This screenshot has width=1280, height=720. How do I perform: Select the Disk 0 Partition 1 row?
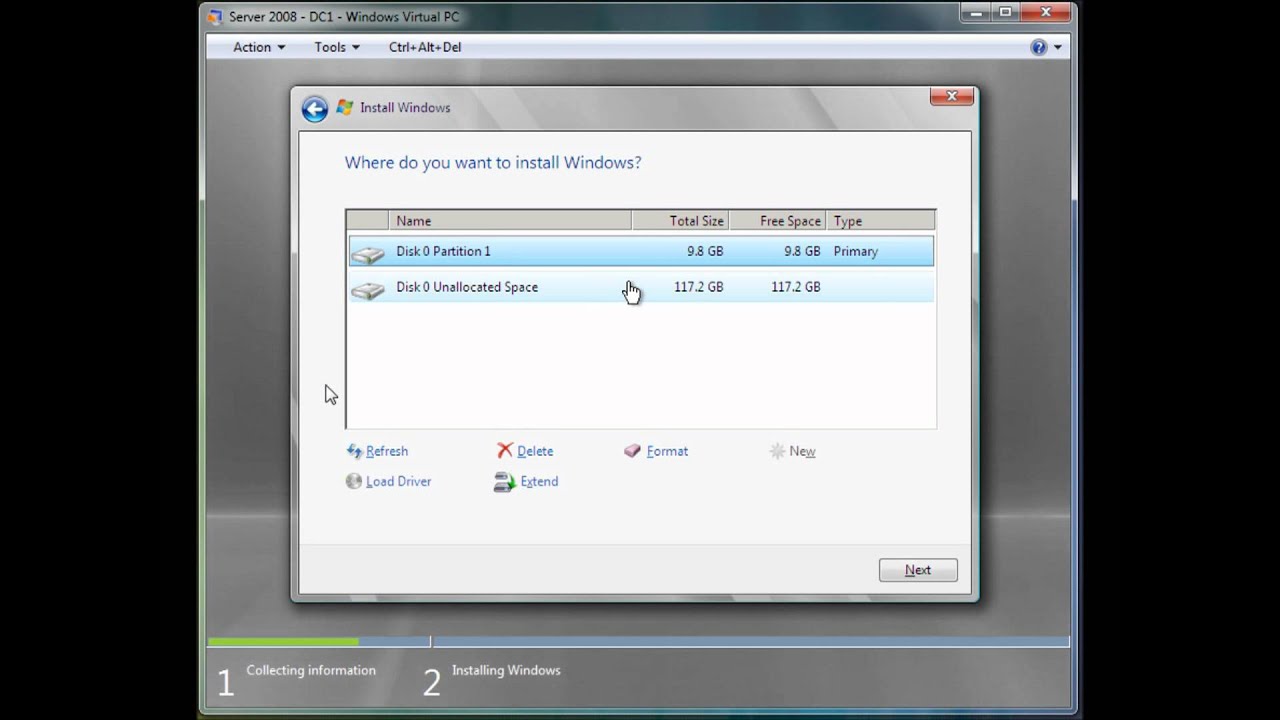[641, 251]
